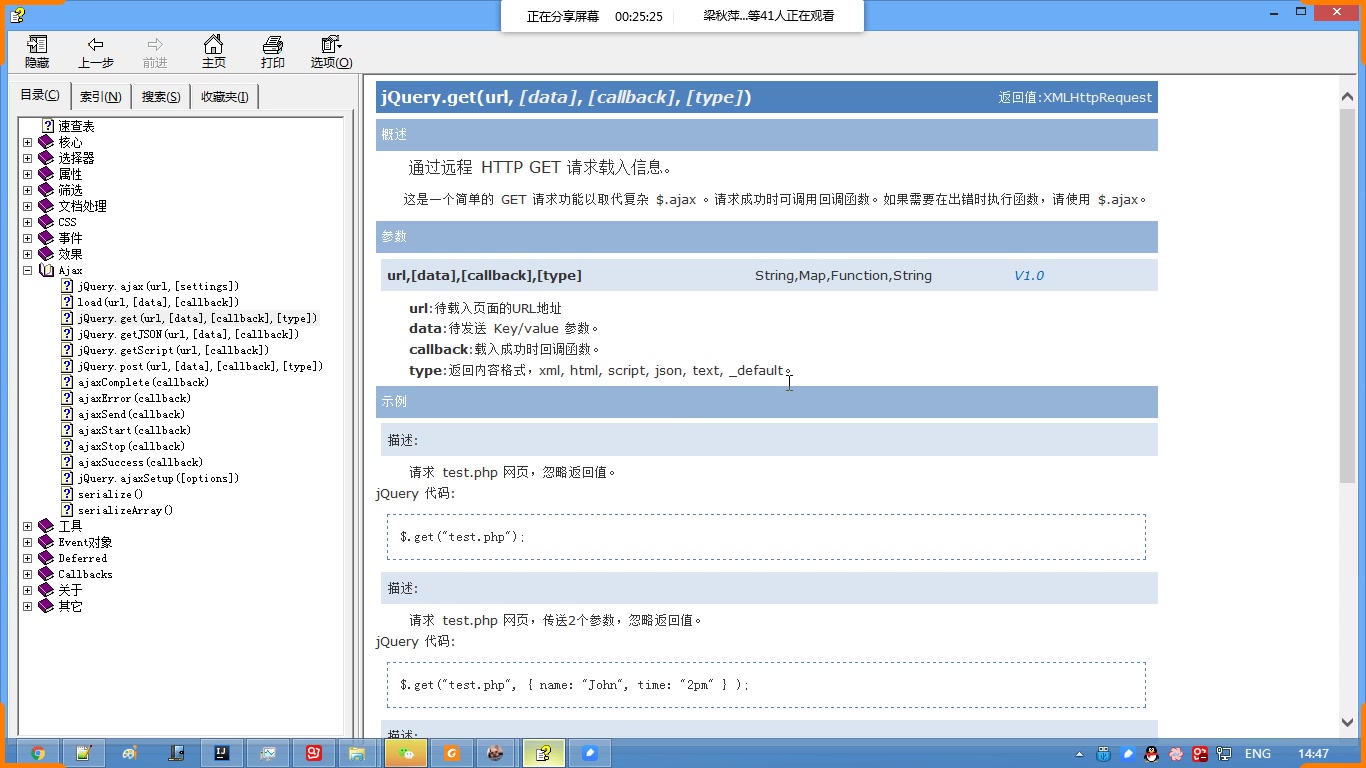1366x768 pixels.
Task: Expand the 核心 tree node
Action: [x=28, y=142]
